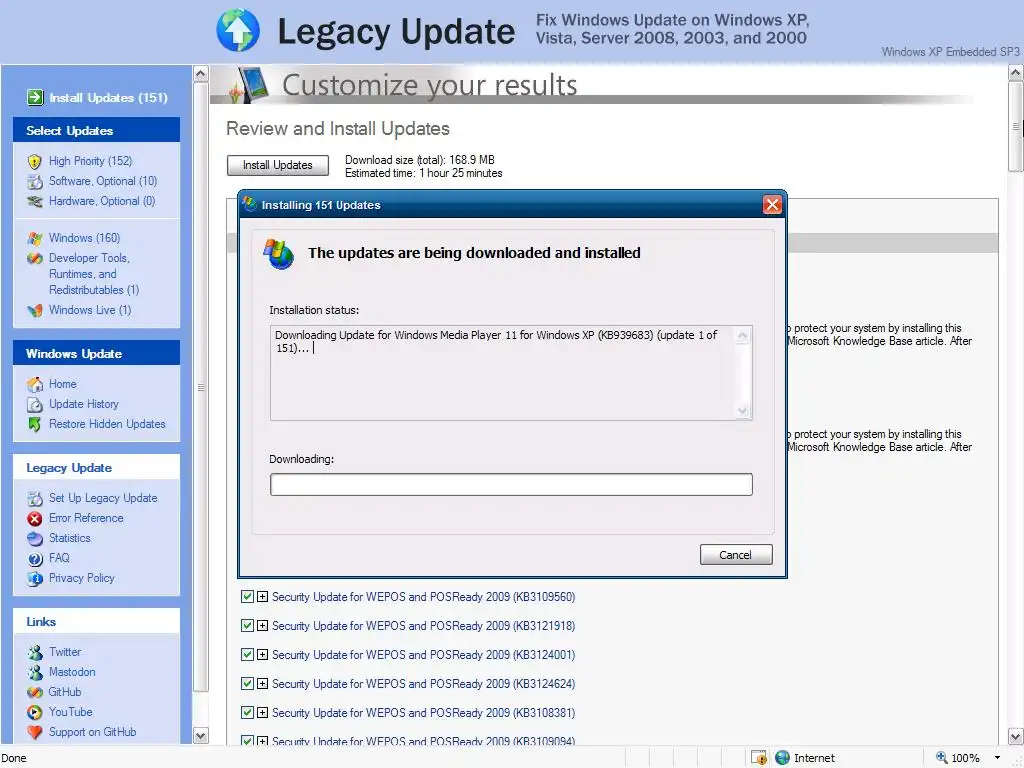Image resolution: width=1024 pixels, height=768 pixels.
Task: Click the Developer Tools category icon
Action: [x=35, y=259]
